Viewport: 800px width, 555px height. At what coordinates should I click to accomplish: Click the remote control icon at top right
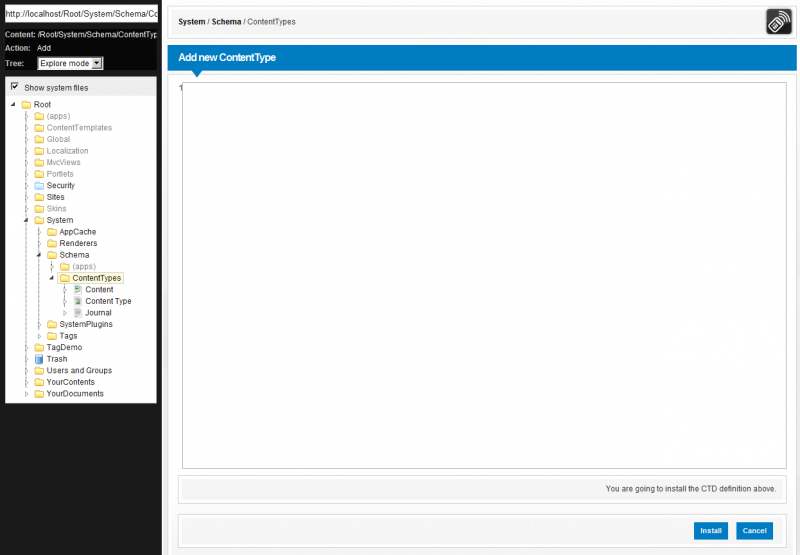(x=779, y=21)
